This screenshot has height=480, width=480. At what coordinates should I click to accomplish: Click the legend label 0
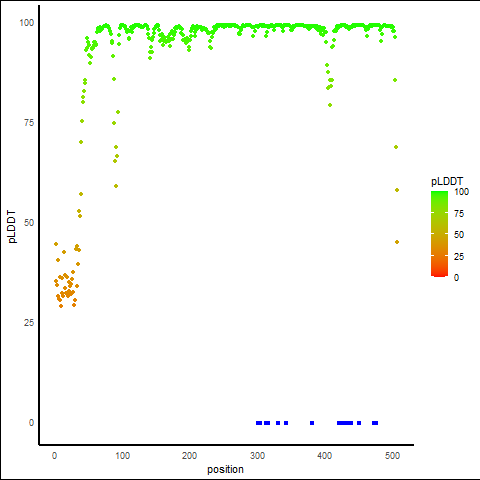pyautogui.click(x=456, y=277)
